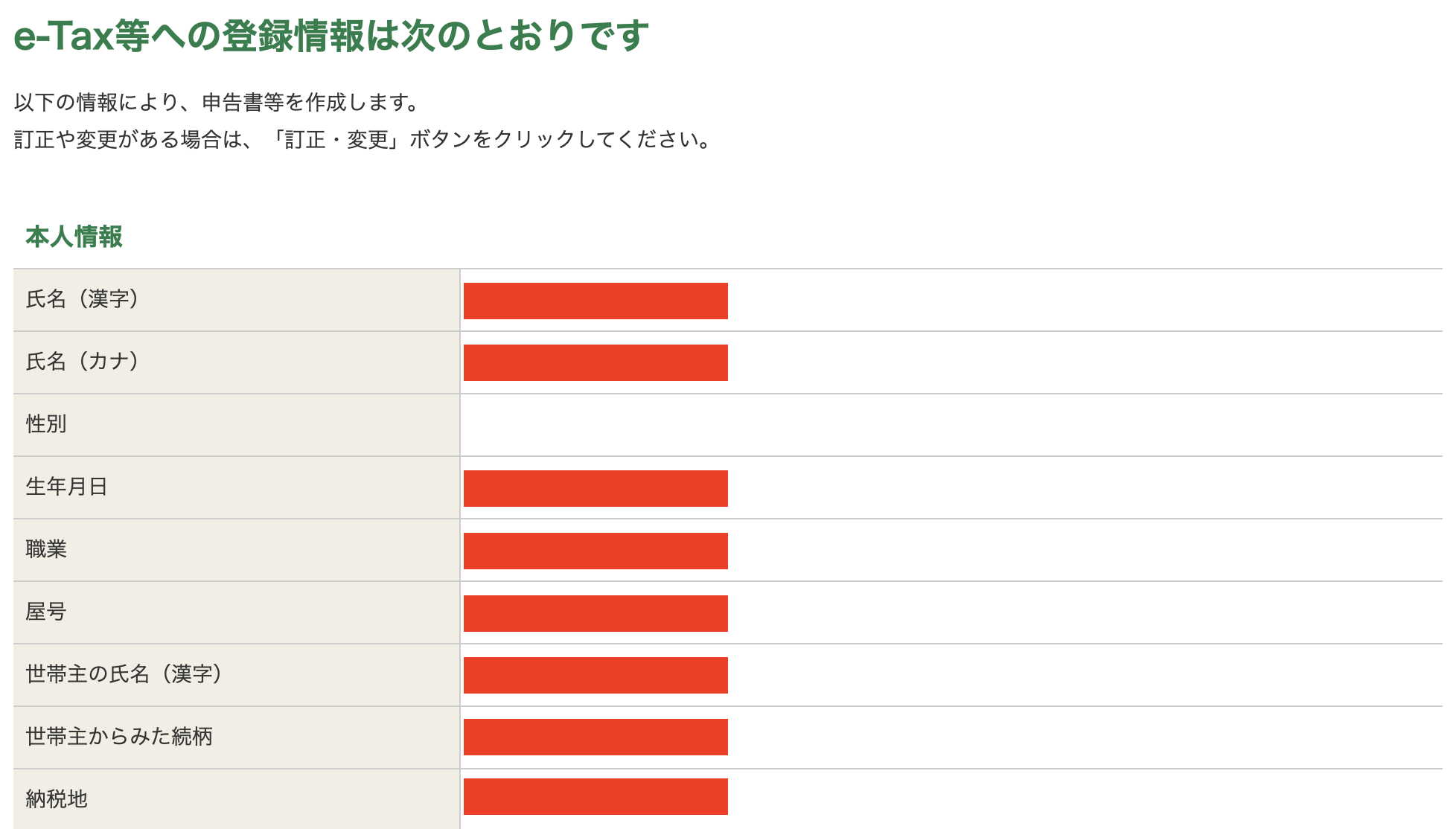Click the 納税地 row label
Viewport: 1456px width, 829px height.
(57, 799)
